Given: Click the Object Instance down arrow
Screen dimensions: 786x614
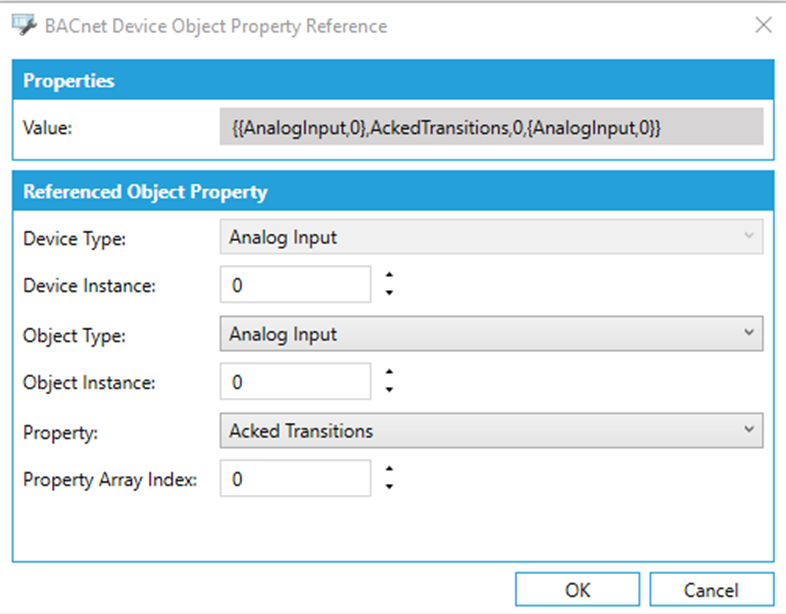Looking at the screenshot, I should point(389,390).
